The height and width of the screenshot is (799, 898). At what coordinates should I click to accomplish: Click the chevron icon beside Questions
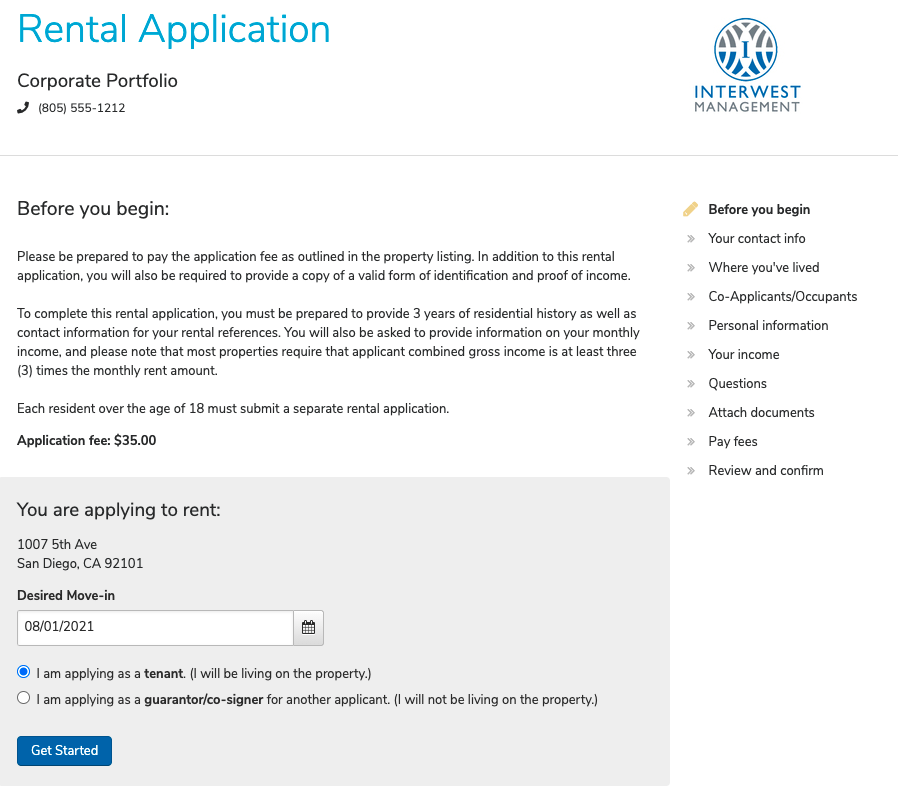(690, 384)
